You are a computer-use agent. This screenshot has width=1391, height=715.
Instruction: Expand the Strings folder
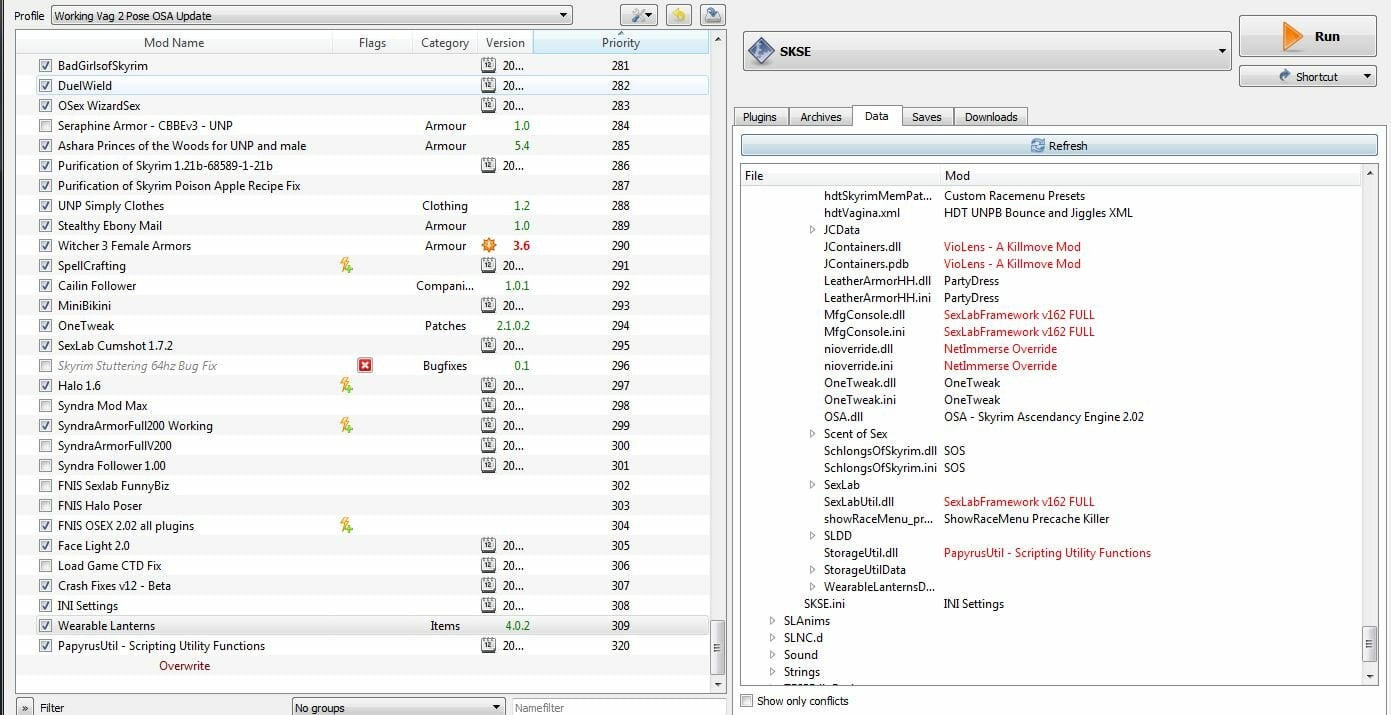pos(772,672)
